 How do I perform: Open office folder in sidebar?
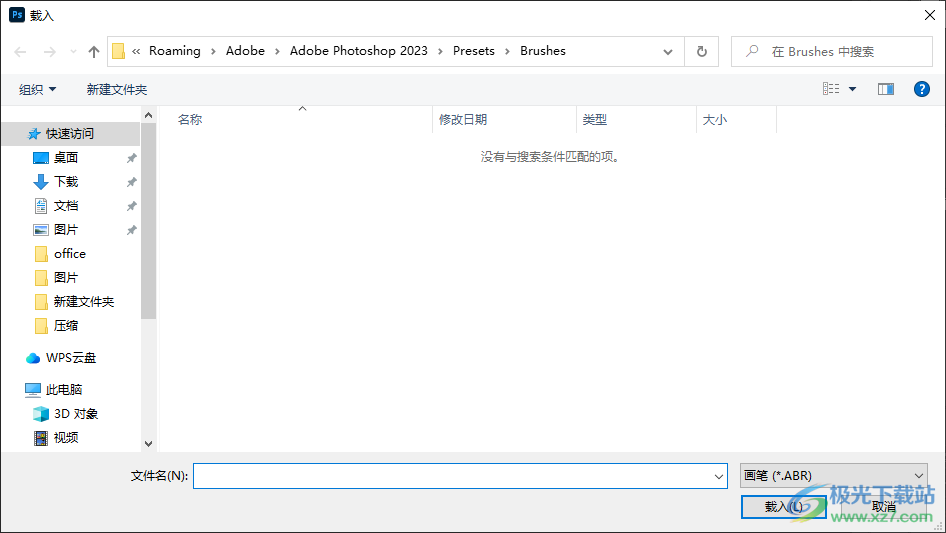pyautogui.click(x=70, y=254)
